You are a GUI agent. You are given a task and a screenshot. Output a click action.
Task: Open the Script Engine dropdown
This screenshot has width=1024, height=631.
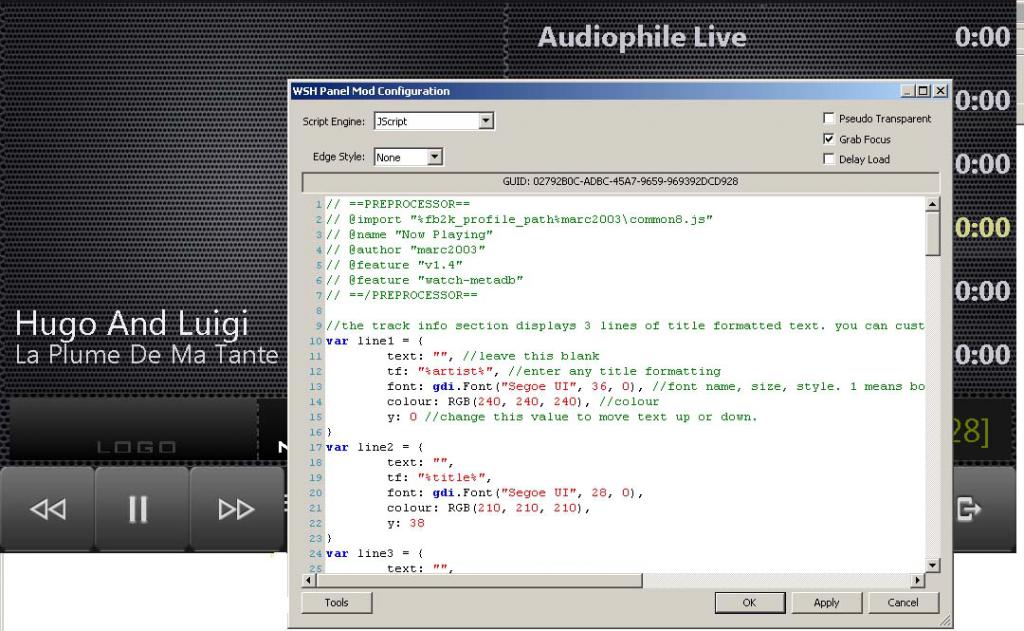486,121
